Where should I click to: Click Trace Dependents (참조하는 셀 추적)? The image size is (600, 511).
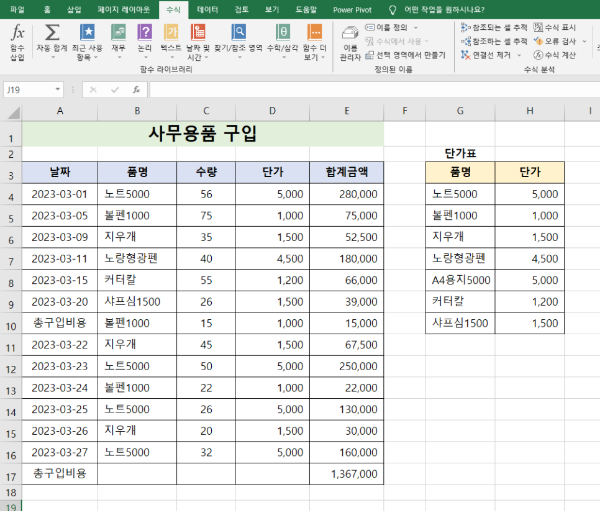click(x=494, y=41)
